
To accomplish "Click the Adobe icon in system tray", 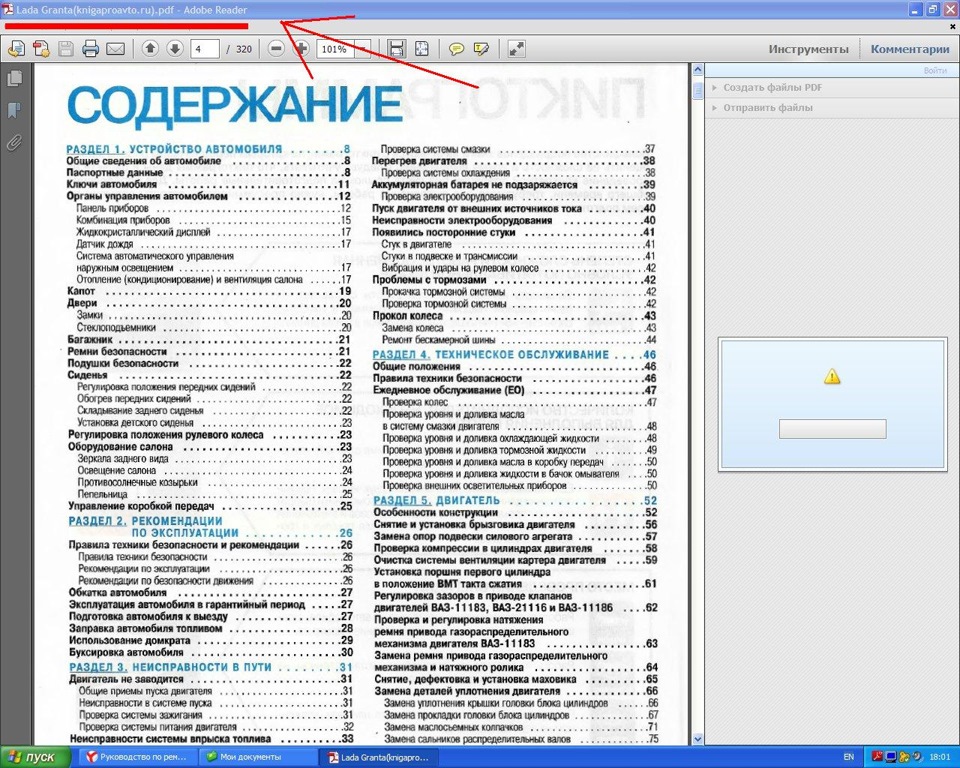I will (877, 757).
